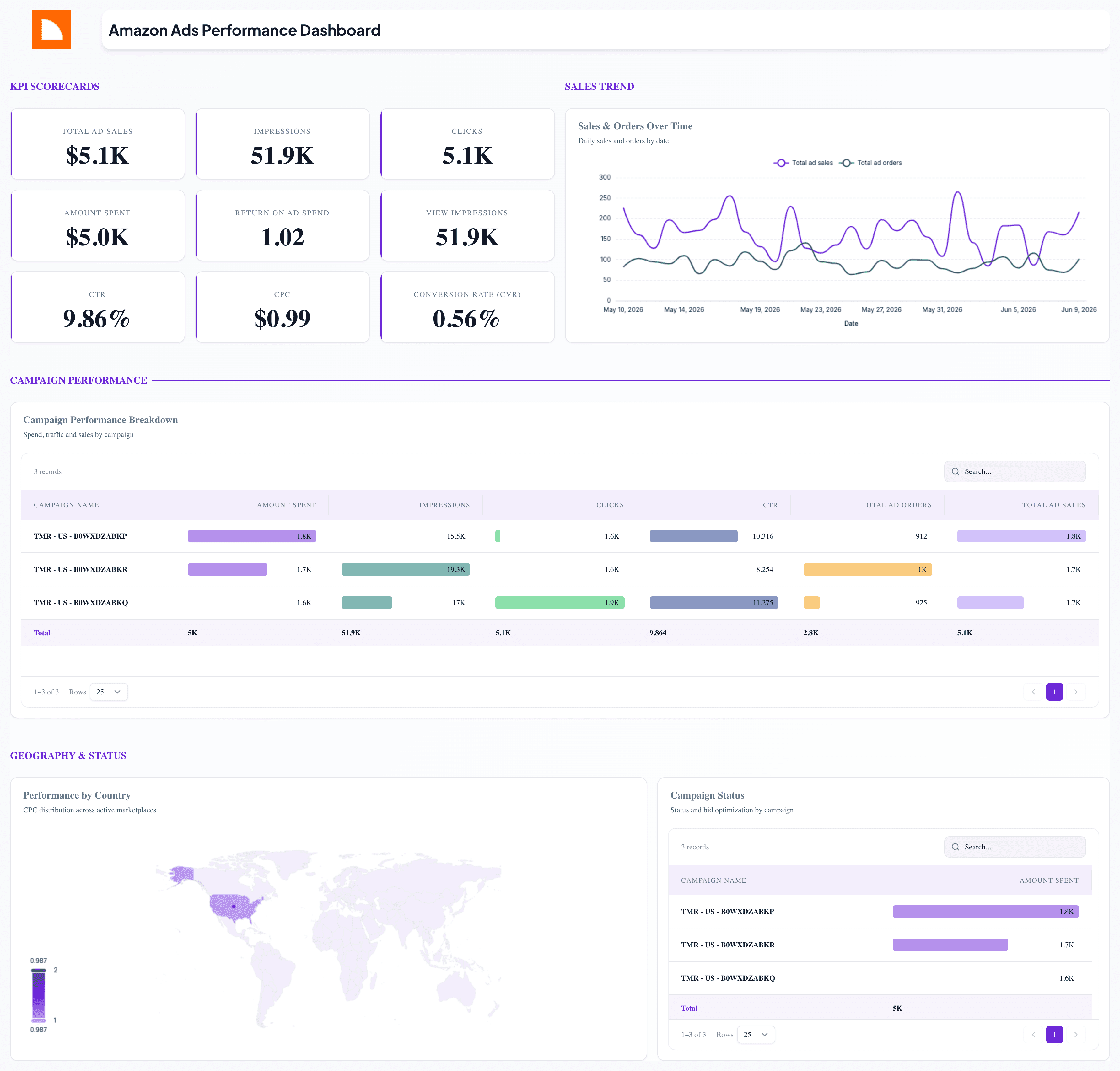Select TMR - US - B0WXDZABKP in Performance Breakdown
The width and height of the screenshot is (1120, 1071).
click(x=80, y=536)
